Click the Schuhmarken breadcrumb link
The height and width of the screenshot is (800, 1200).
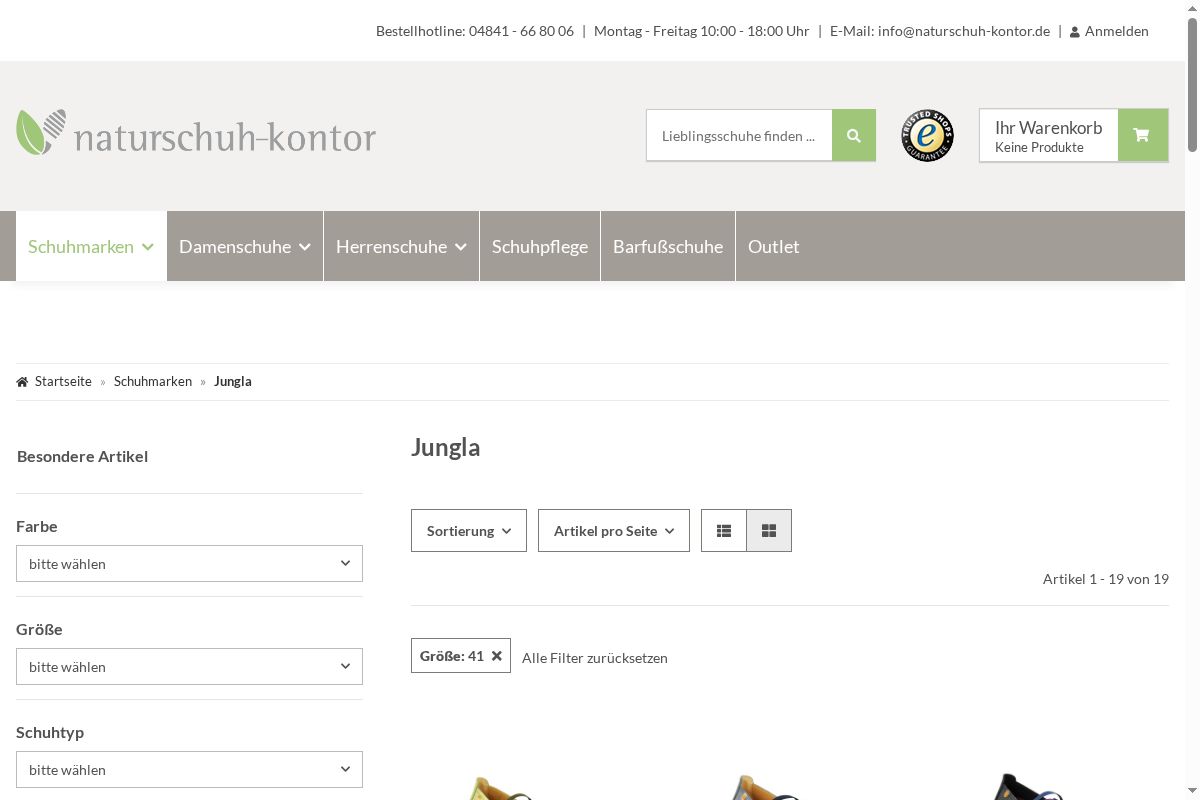(x=153, y=382)
